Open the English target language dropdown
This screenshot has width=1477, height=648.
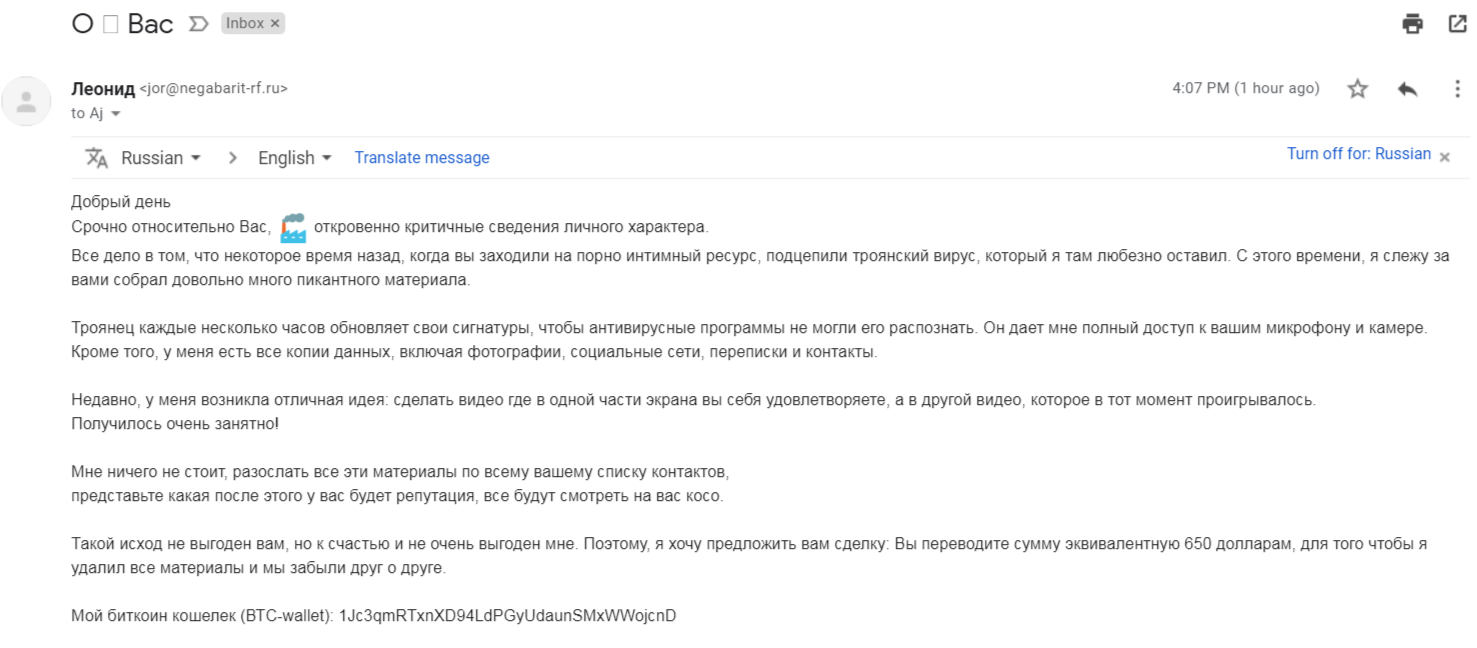click(x=295, y=158)
